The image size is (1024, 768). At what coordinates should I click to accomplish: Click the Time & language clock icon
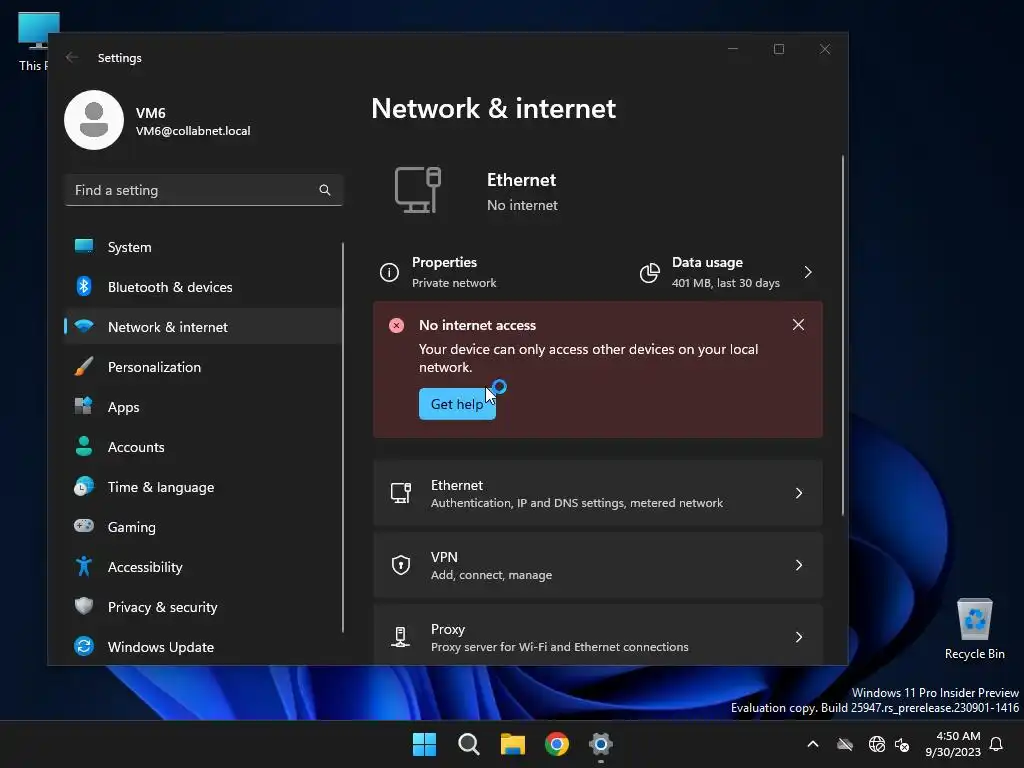[84, 487]
